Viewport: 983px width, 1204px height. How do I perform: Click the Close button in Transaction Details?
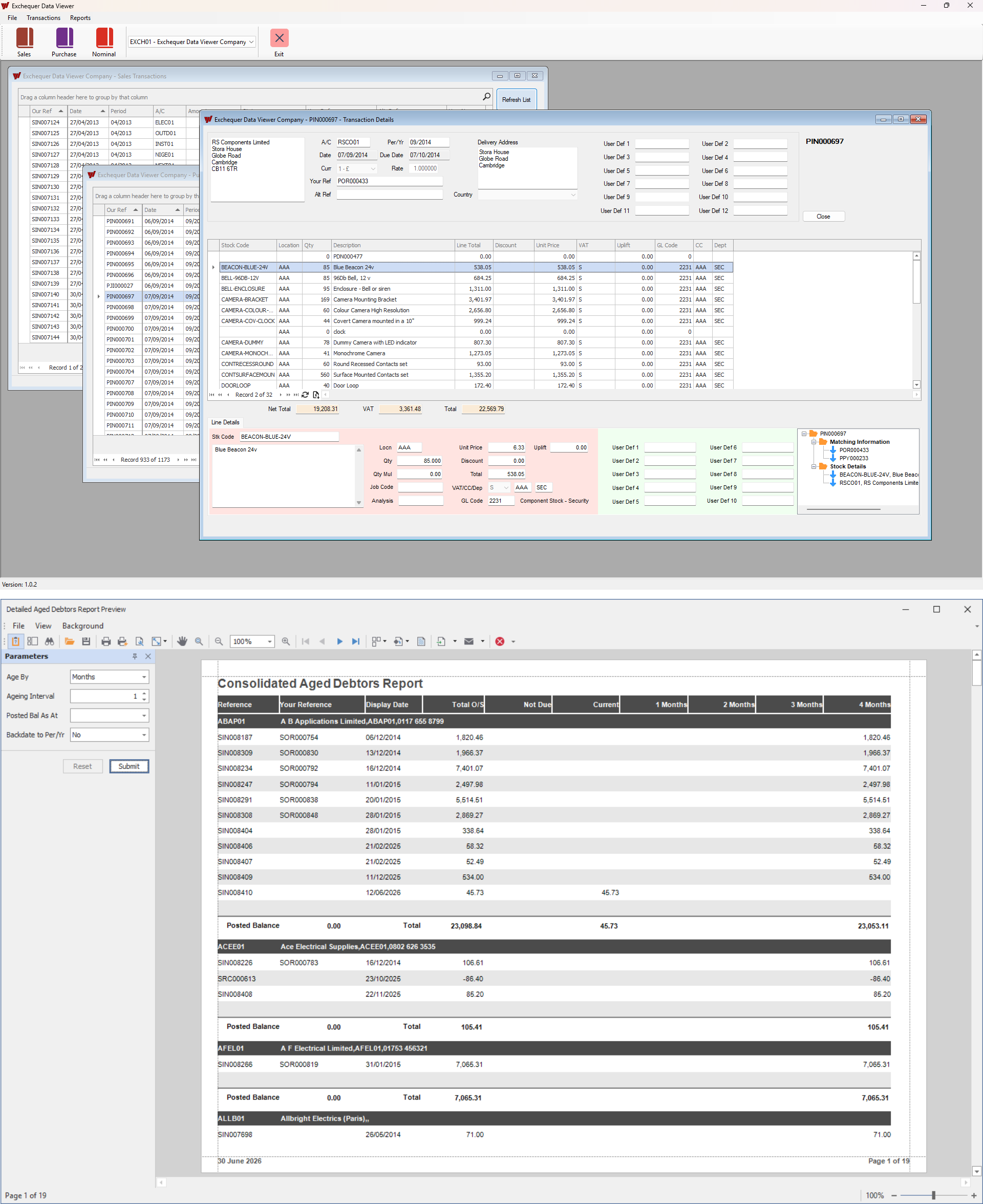(x=823, y=216)
